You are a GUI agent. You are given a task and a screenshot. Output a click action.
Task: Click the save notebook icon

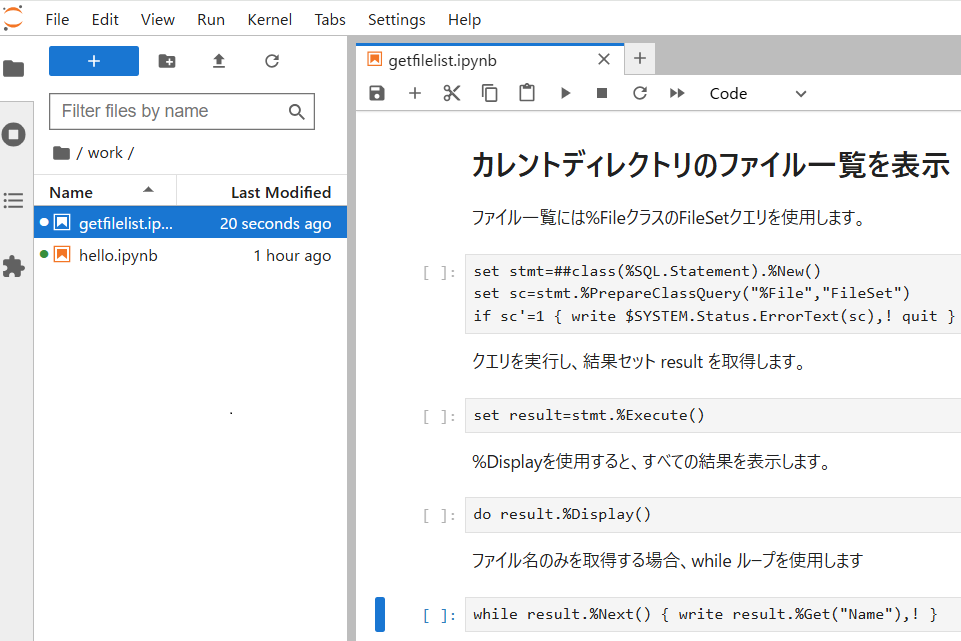pos(377,93)
